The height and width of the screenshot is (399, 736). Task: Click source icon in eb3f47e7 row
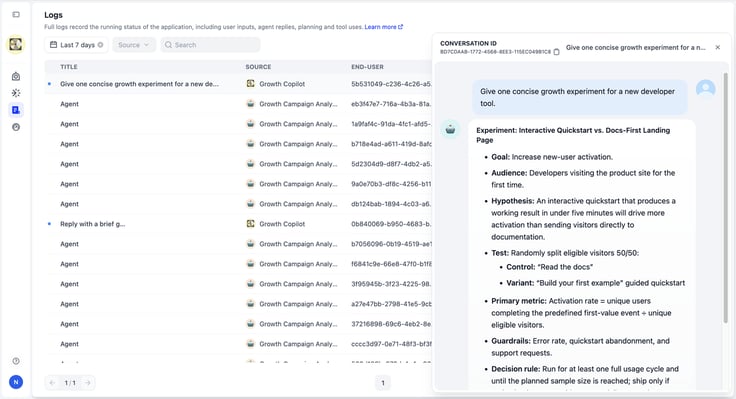251,104
